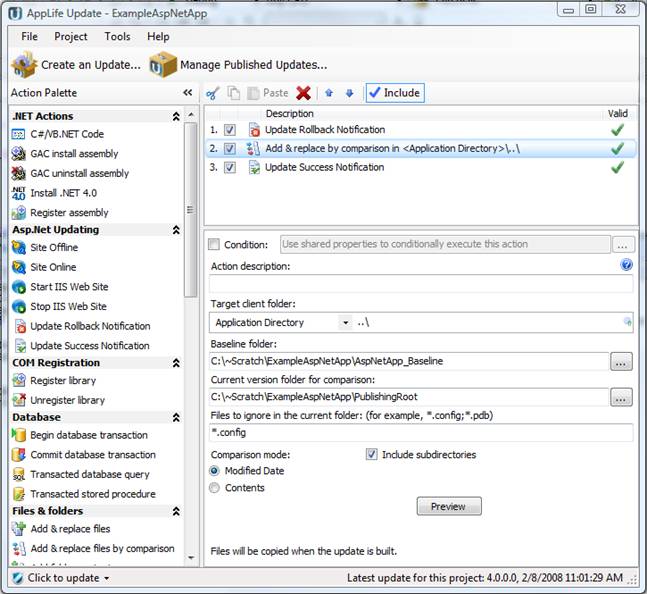The width and height of the screenshot is (647, 594).
Task: Click the Action Palette scrollbar thumb
Action: click(x=190, y=210)
